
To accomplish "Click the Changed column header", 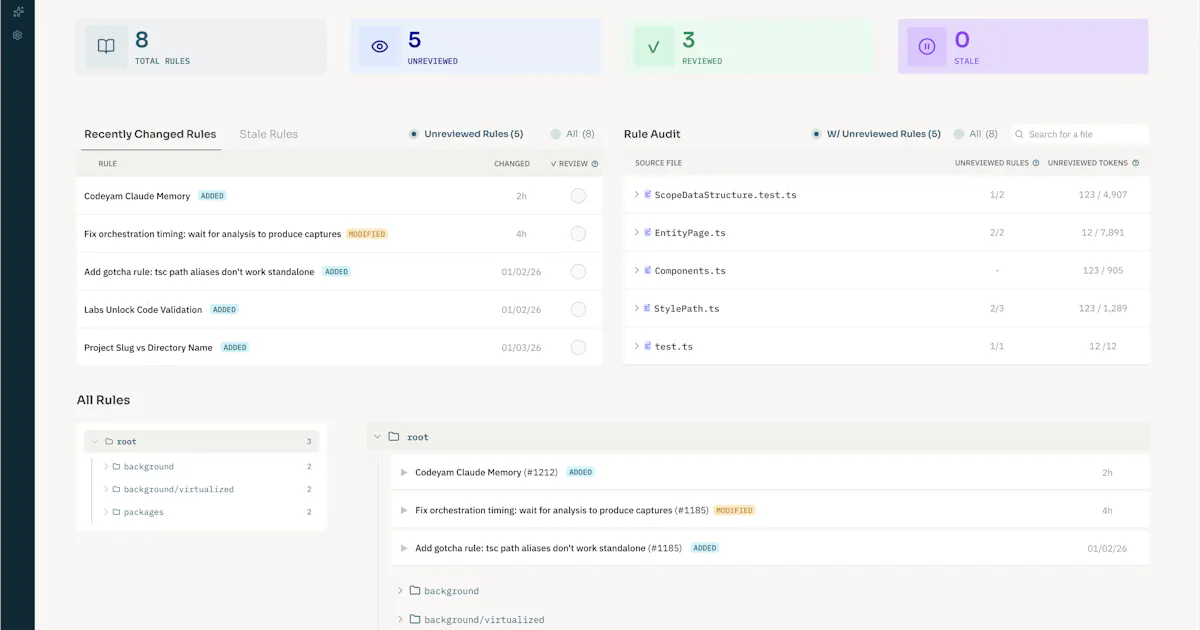I will pos(512,164).
